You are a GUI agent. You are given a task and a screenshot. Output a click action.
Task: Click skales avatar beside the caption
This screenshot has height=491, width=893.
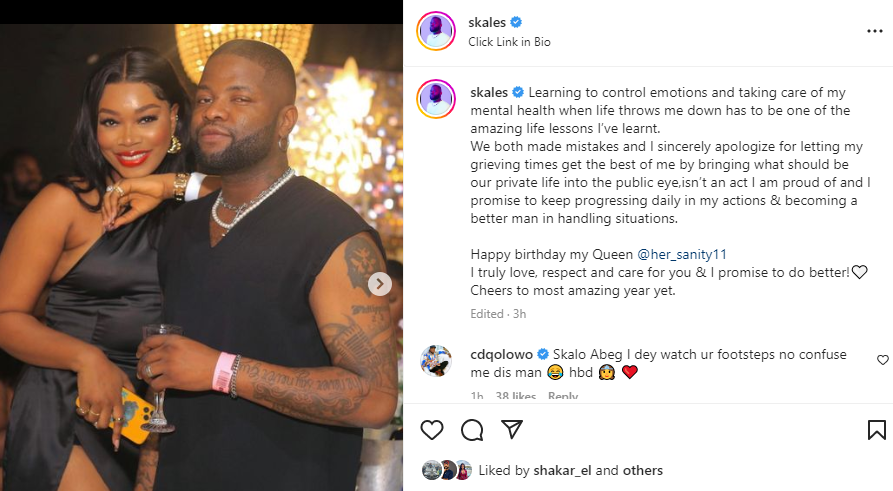click(x=436, y=99)
